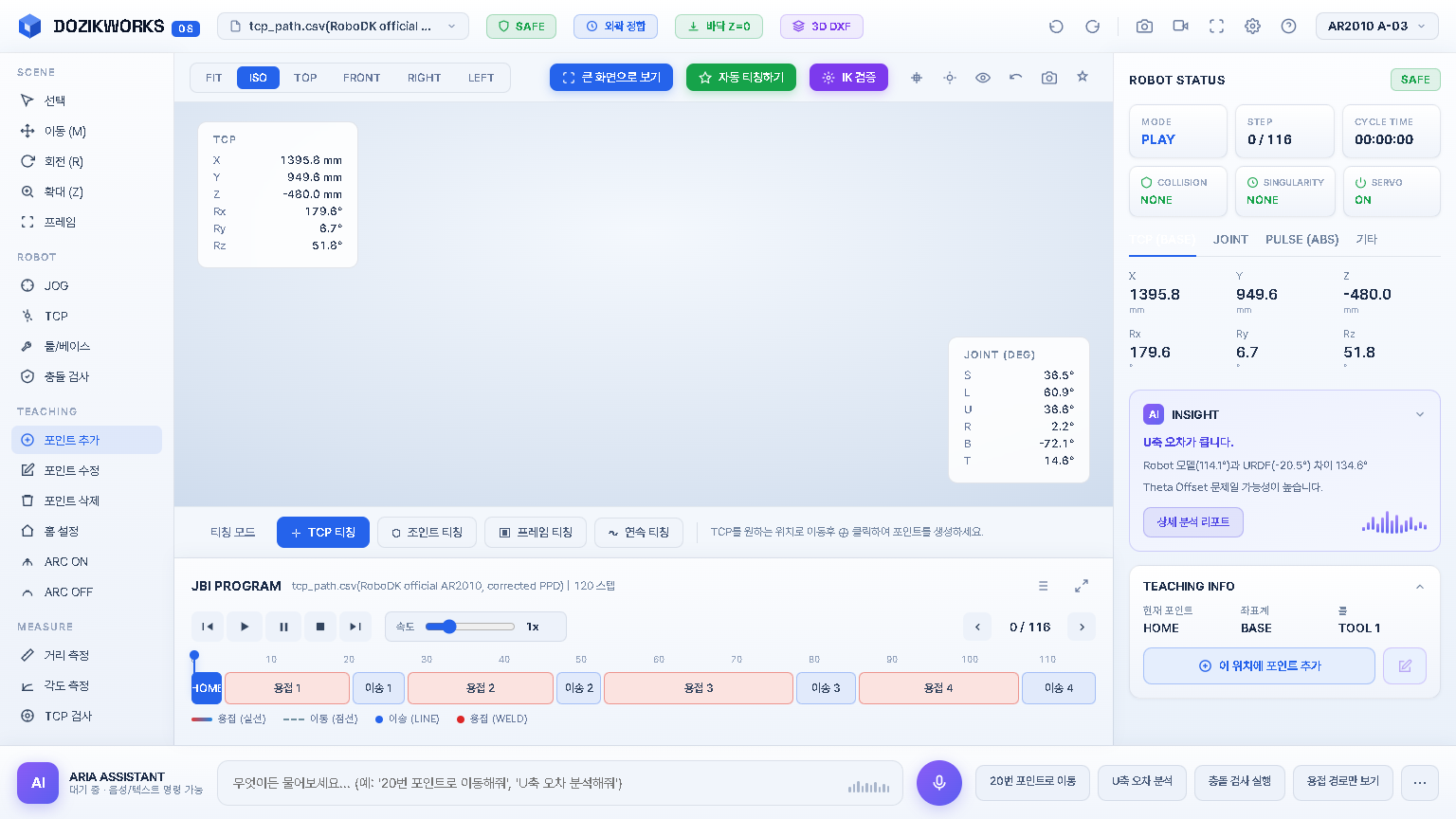Go to previous step with left chevron
The height and width of the screenshot is (819, 1456).
[977, 627]
